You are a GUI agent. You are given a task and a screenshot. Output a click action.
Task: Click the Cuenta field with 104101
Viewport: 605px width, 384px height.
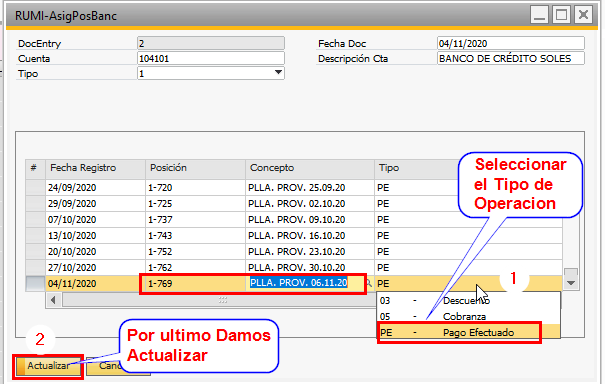click(x=211, y=59)
